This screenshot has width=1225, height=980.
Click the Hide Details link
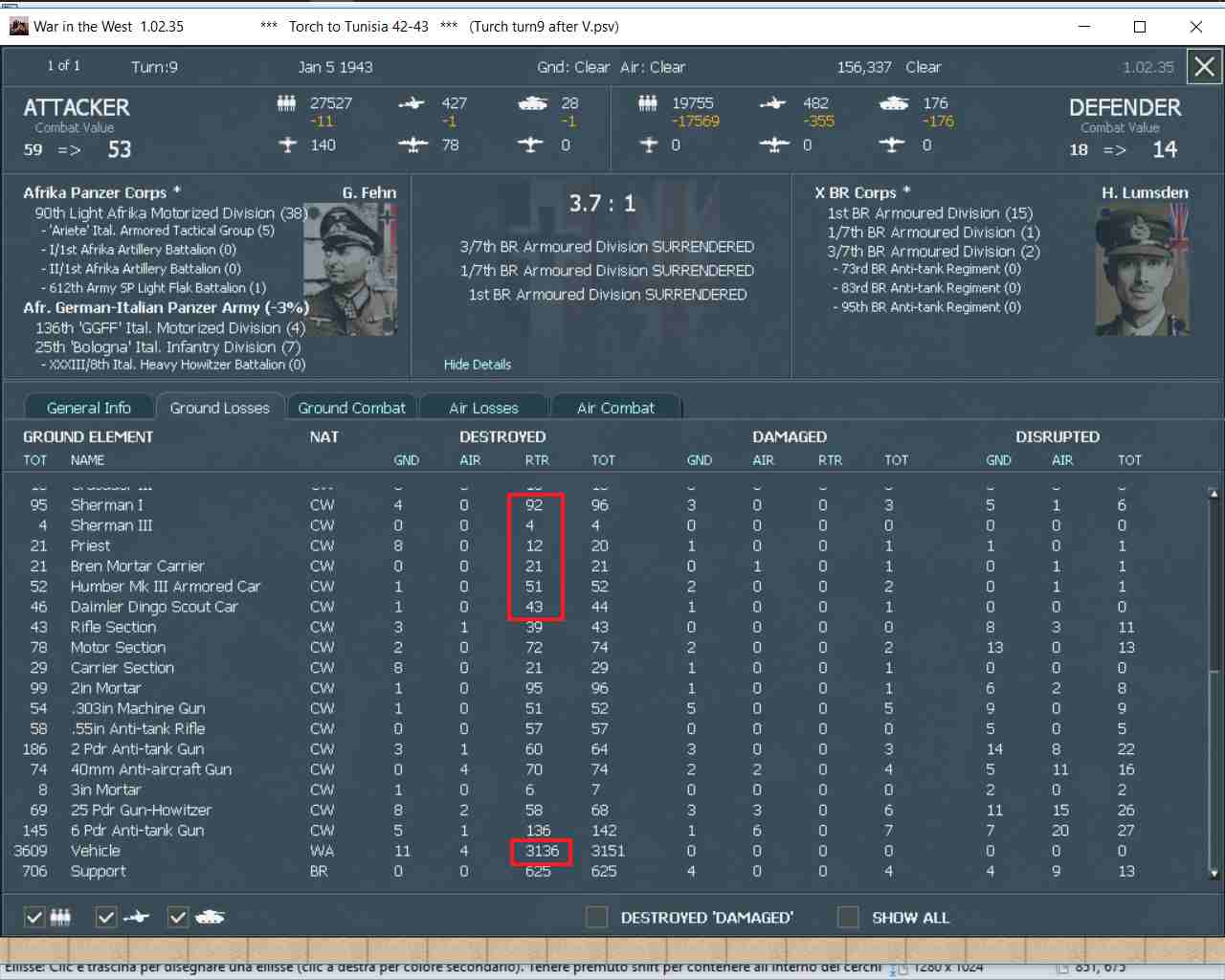click(478, 365)
